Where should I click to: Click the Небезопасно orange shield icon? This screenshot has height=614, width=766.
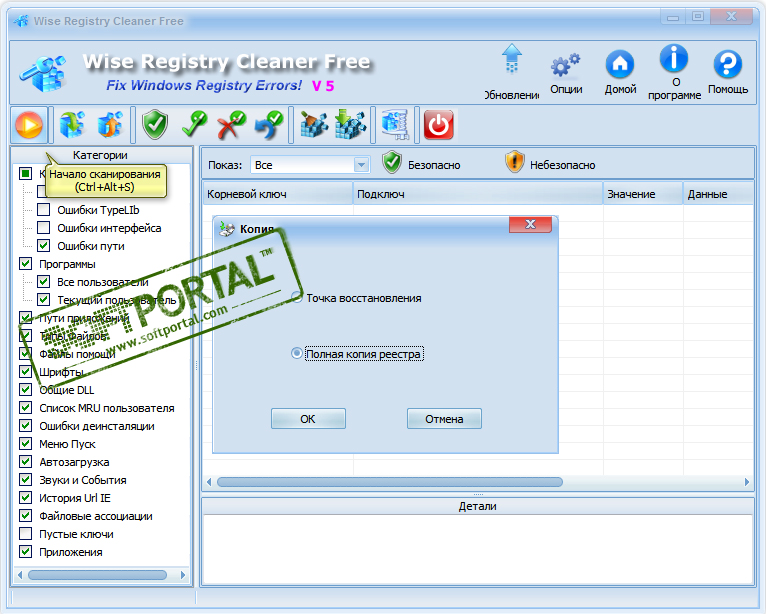tap(514, 163)
